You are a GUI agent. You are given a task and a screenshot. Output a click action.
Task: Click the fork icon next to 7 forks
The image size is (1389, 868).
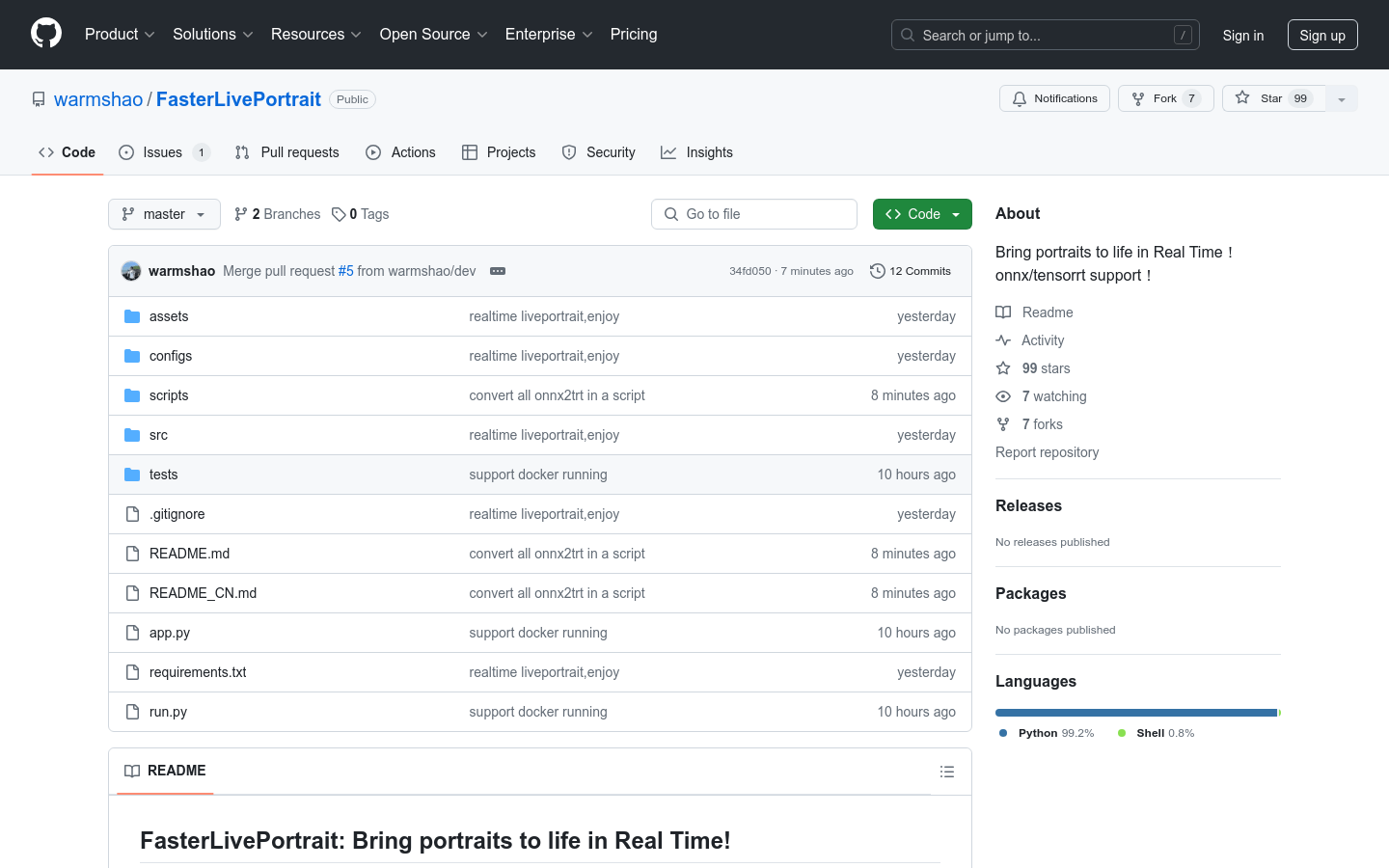pos(1003,424)
